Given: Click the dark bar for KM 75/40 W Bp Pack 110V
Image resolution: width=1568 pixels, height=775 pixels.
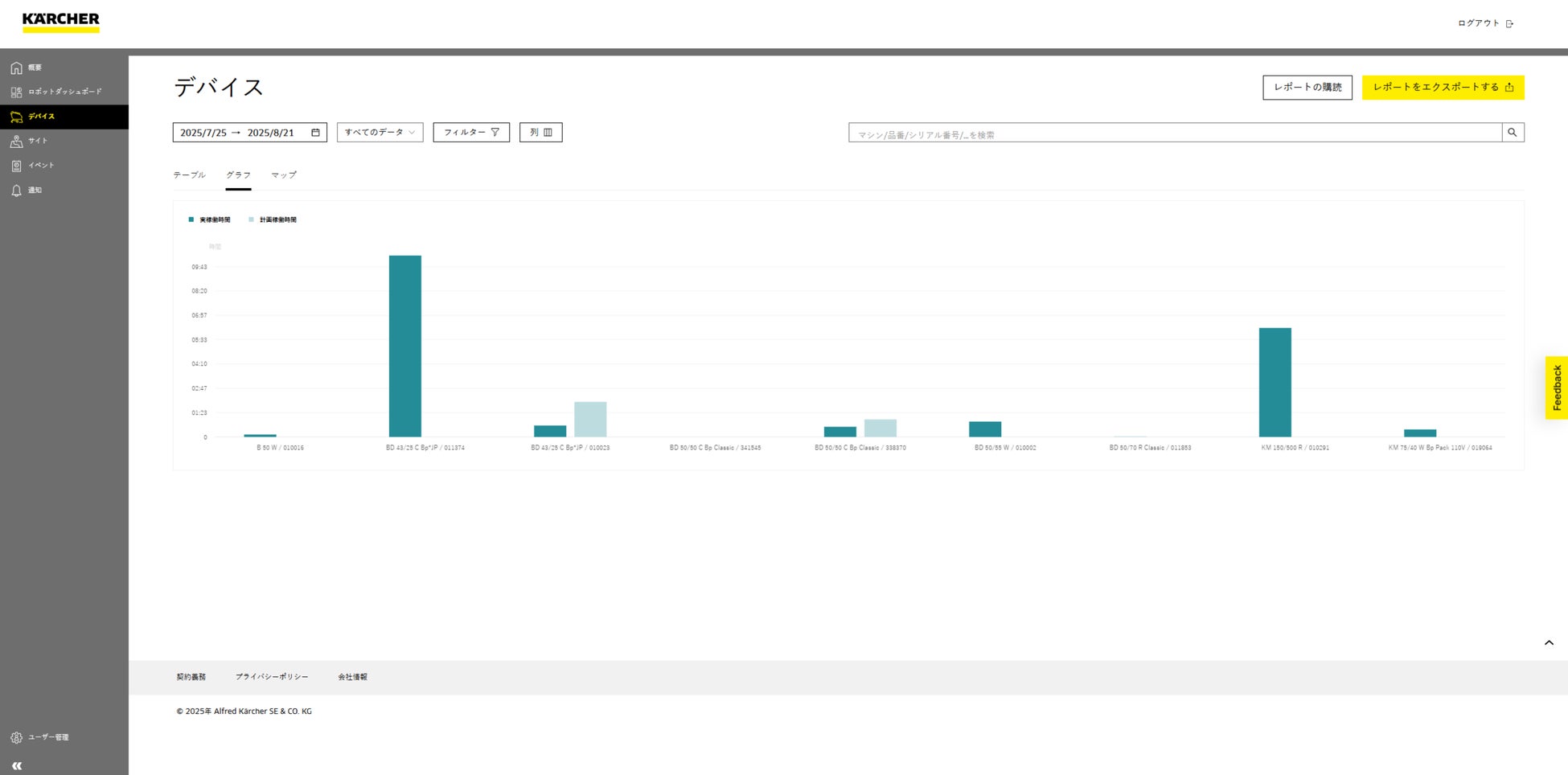Looking at the screenshot, I should pos(1420,433).
